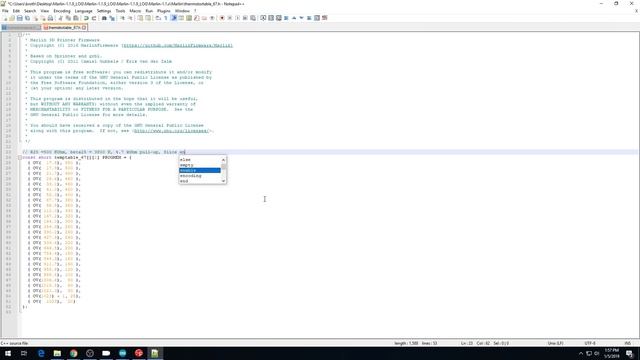Toggle Folder as Workspace panel

[x=204, y=18]
